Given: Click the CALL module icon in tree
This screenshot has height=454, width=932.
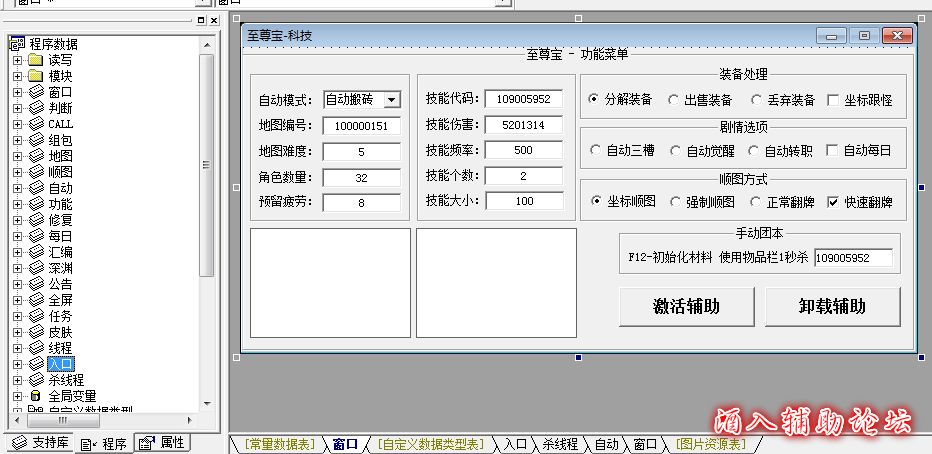Looking at the screenshot, I should tap(35, 124).
